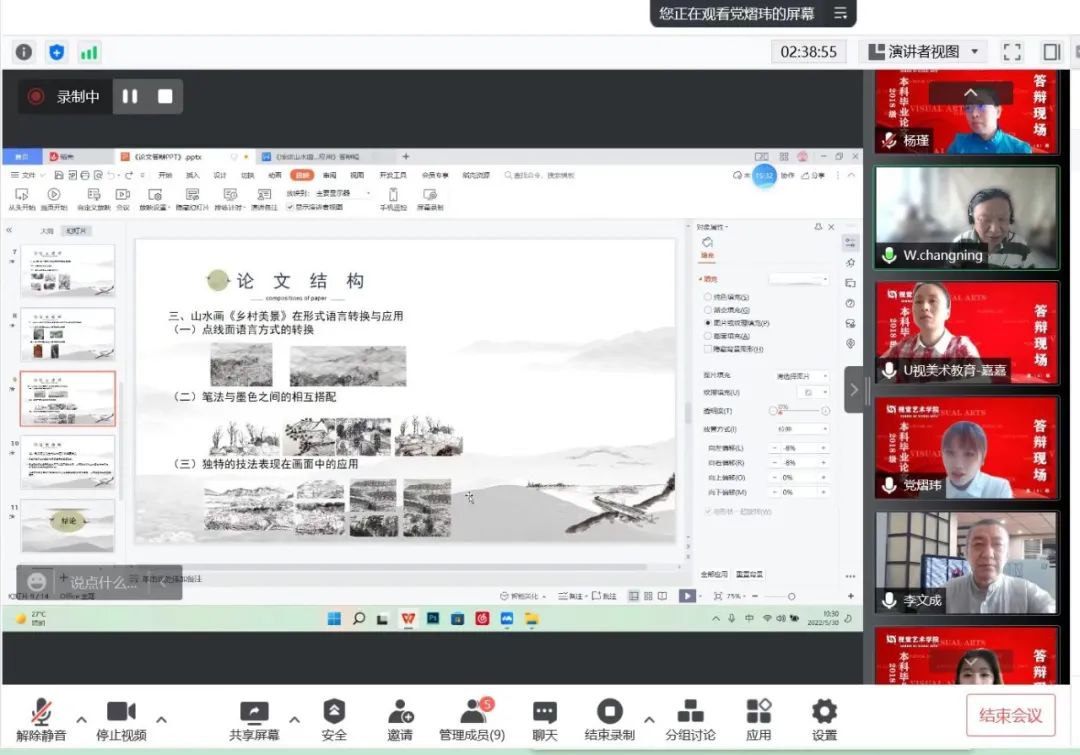The image size is (1080, 755).
Task: Open 分组讨论 breakout rooms icon
Action: pos(690,712)
